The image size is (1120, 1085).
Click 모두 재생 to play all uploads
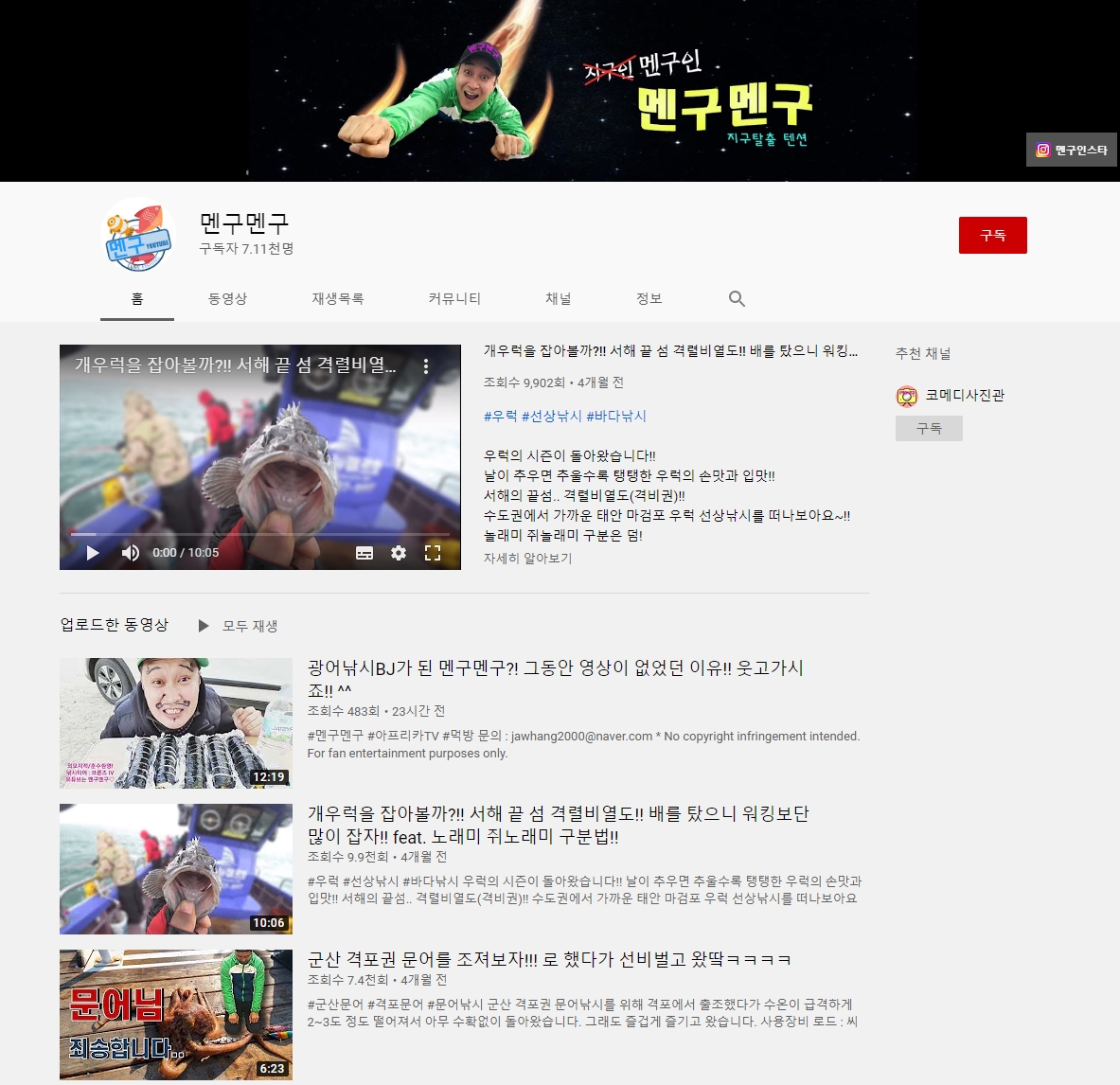coord(239,626)
